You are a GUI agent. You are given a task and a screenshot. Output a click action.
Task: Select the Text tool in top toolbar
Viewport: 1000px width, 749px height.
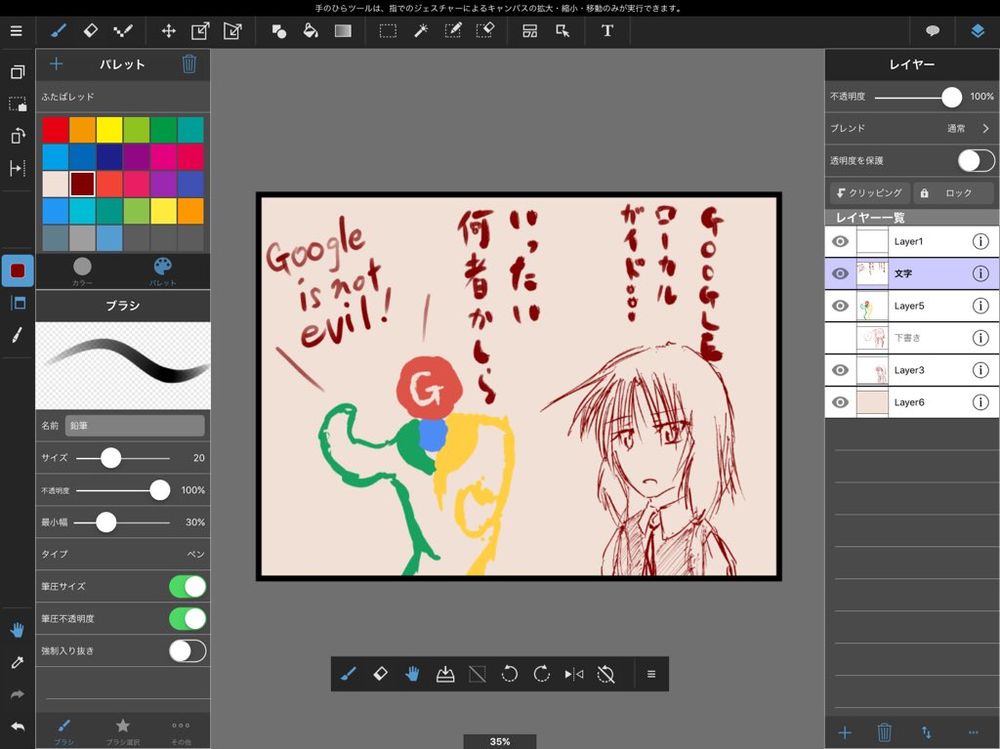(x=607, y=31)
